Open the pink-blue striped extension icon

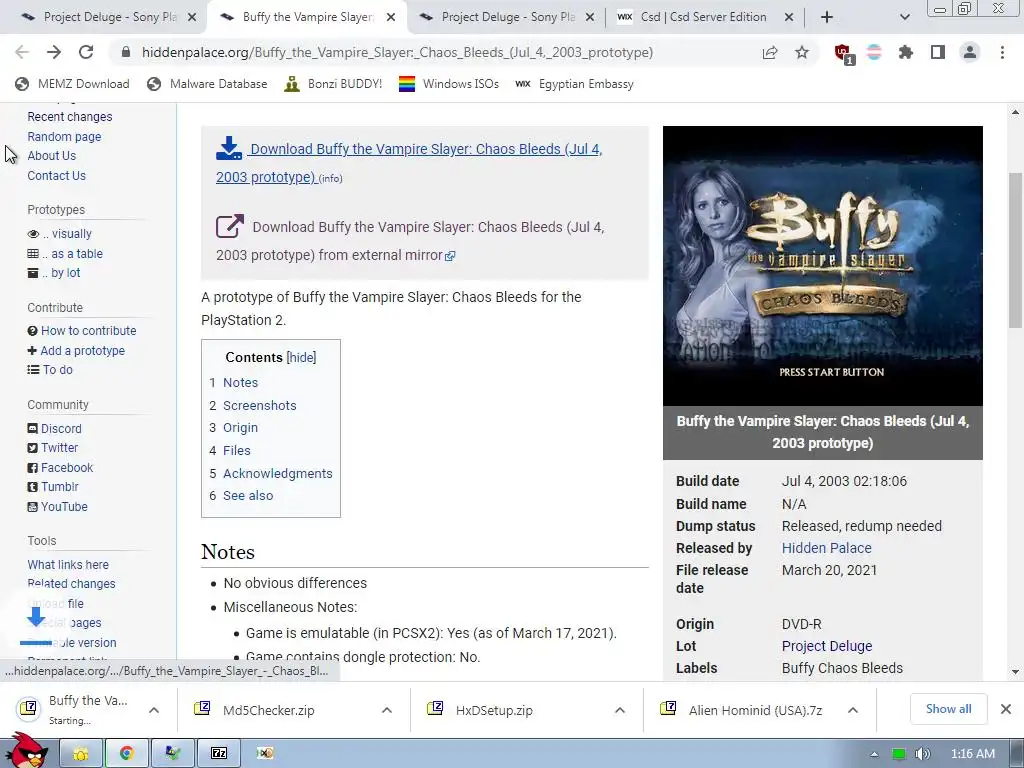874,52
